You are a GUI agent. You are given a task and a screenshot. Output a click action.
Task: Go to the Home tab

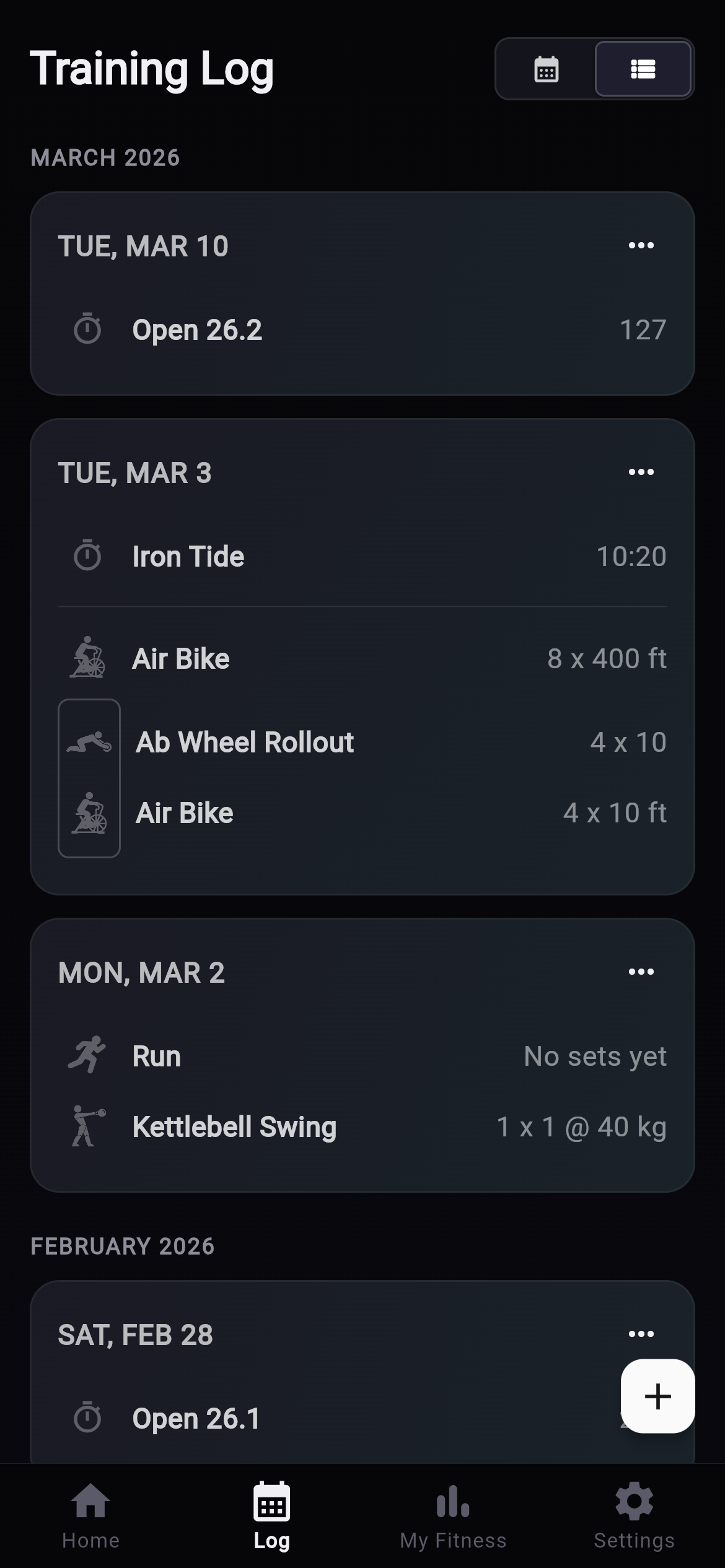point(90,1515)
